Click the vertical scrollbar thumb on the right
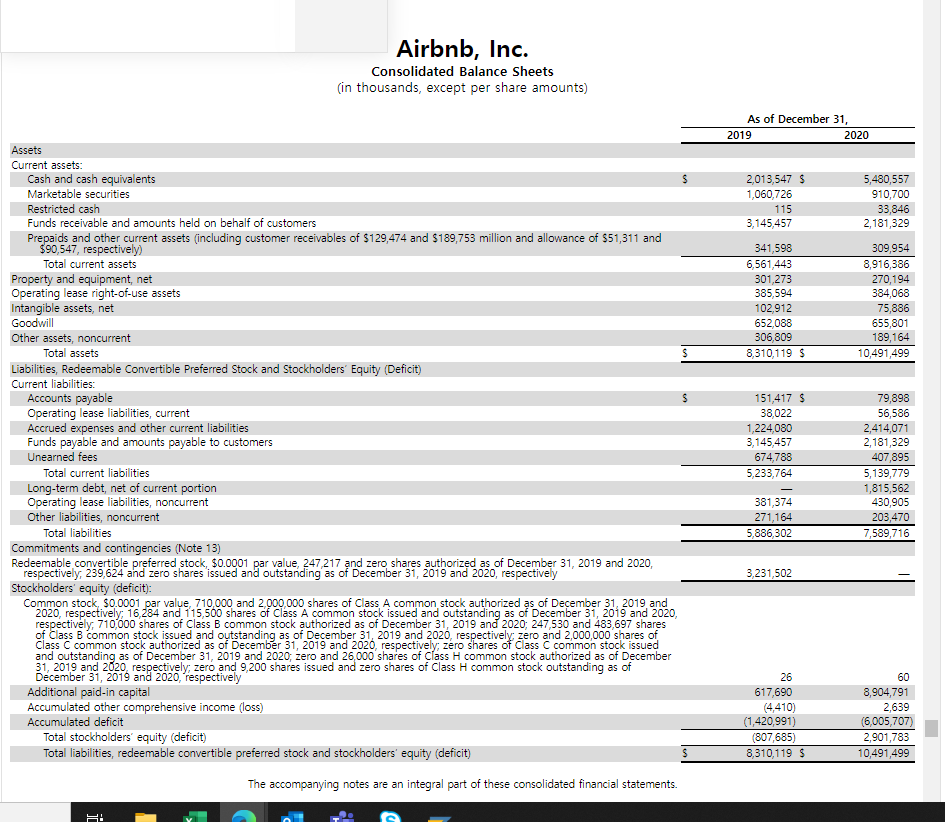 pyautogui.click(x=931, y=728)
